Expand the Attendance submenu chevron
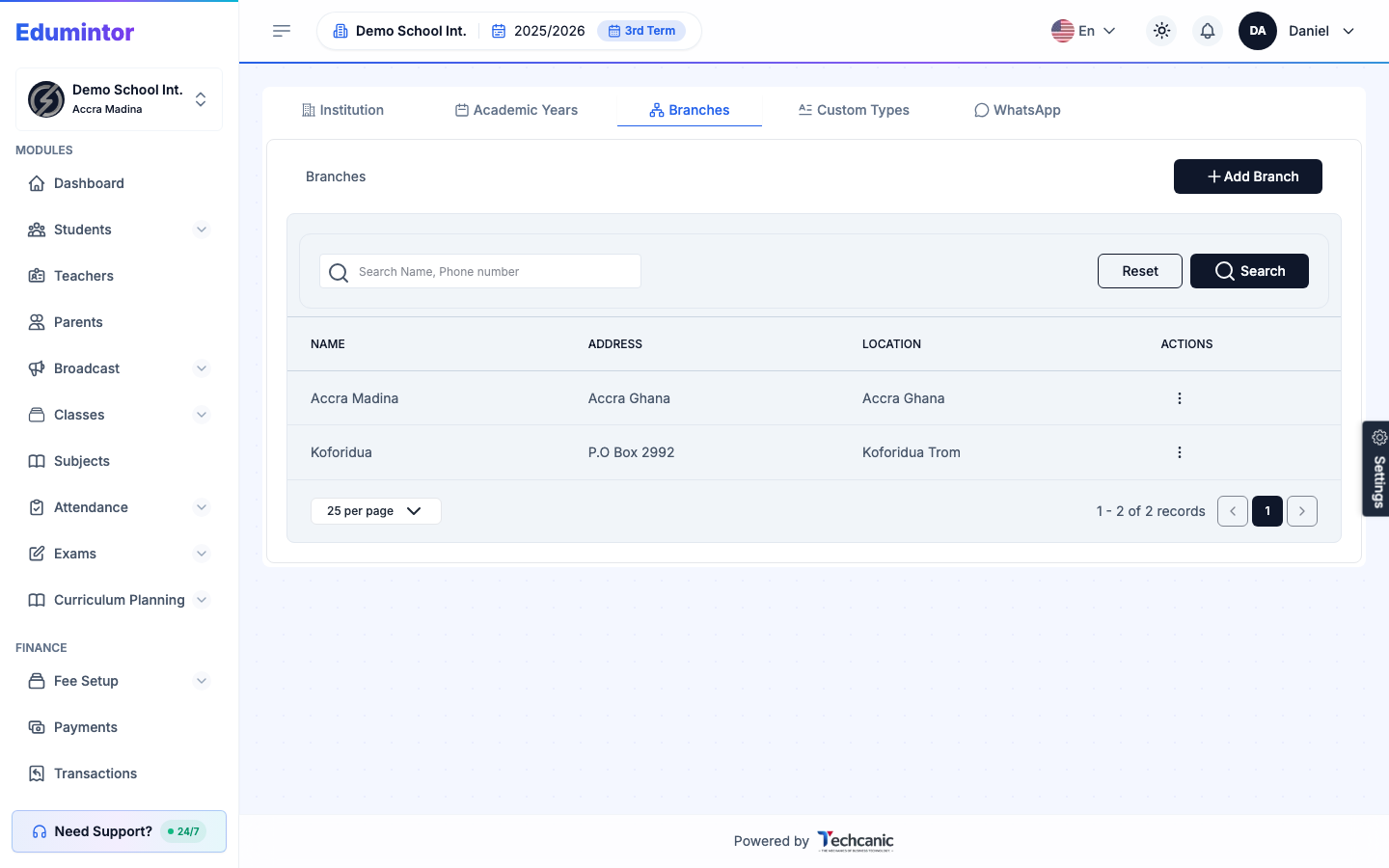This screenshot has height=868, width=1389. tap(202, 507)
